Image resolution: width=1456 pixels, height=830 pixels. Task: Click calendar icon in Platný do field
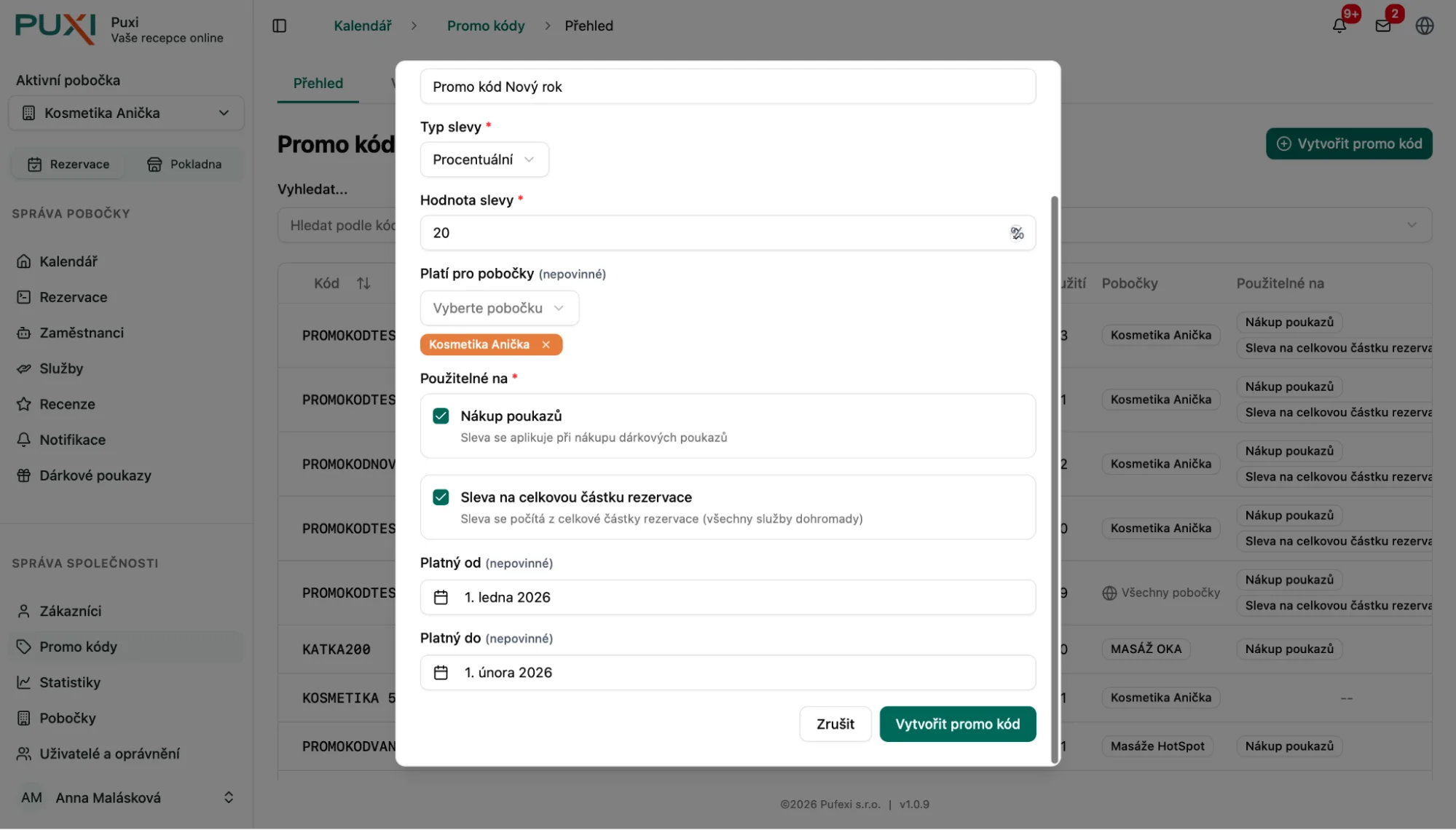click(x=441, y=673)
